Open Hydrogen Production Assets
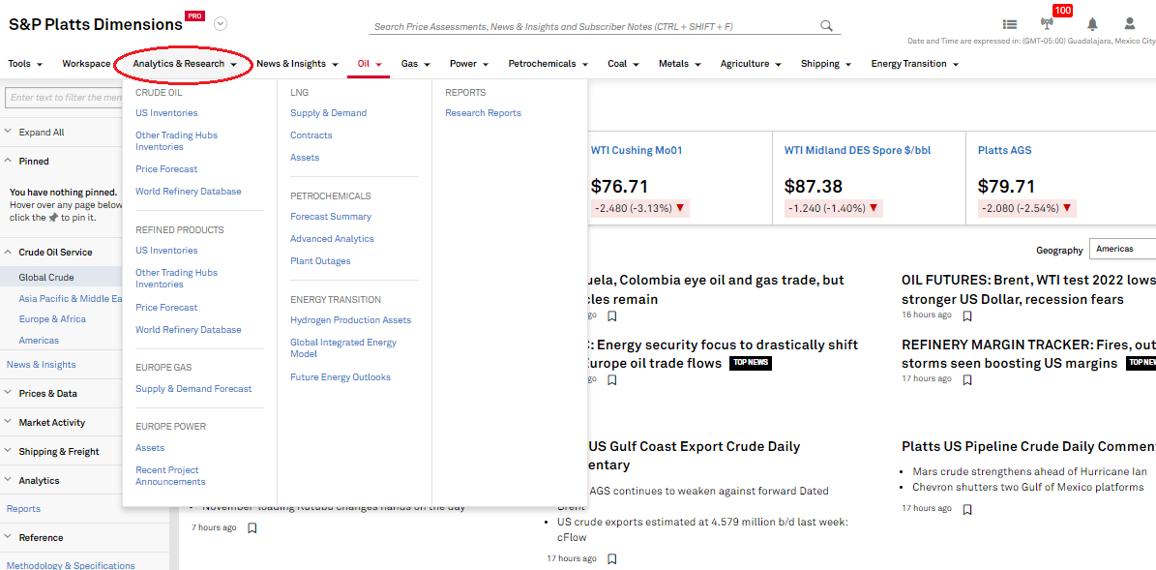1156x570 pixels. (x=351, y=320)
